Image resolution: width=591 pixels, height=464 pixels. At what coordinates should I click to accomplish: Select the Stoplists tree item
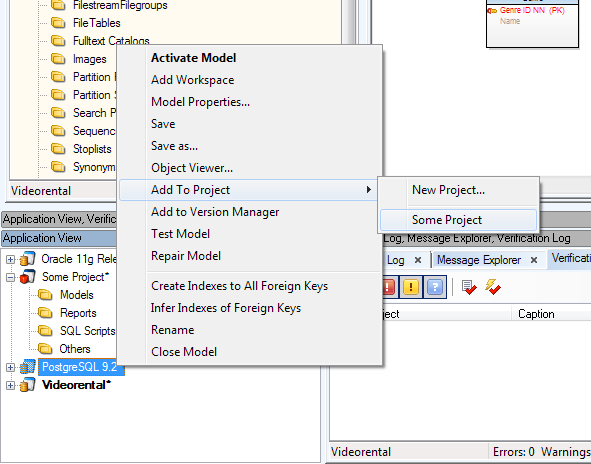(92, 149)
